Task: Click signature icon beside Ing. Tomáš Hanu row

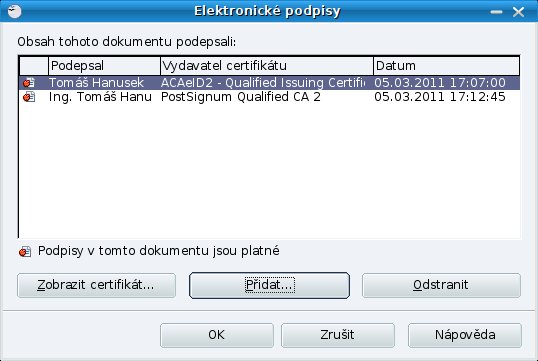Action: point(29,97)
